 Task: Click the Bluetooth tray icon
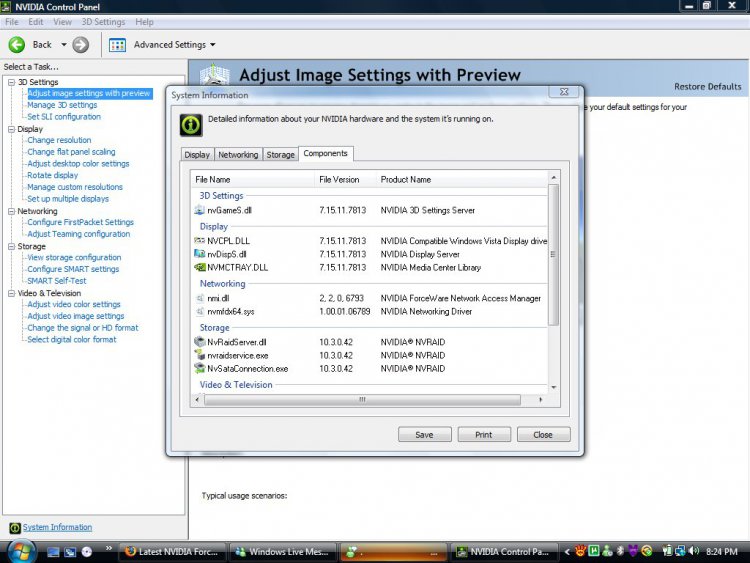click(620, 551)
